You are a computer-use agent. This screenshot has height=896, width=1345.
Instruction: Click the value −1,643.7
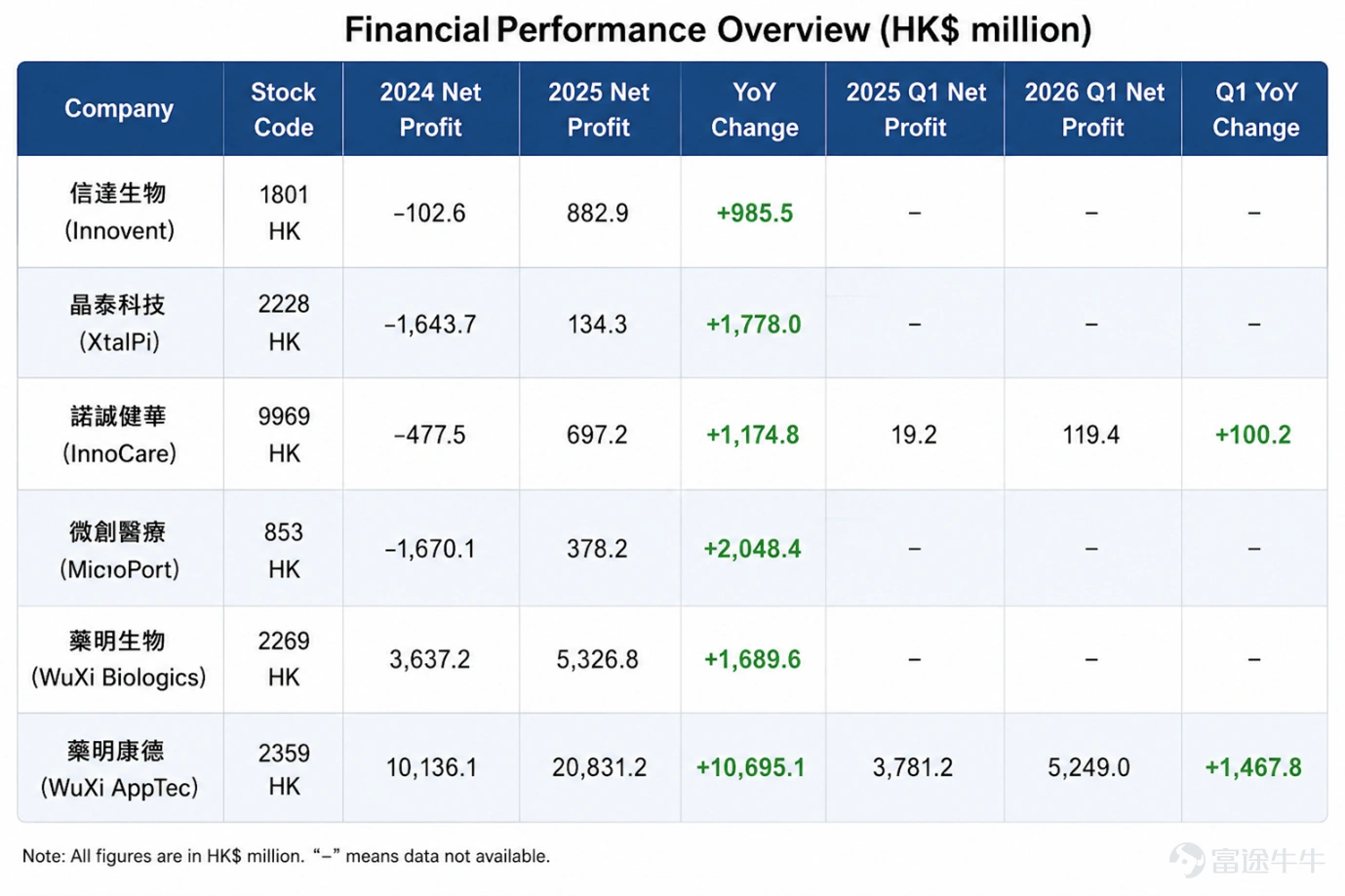[429, 324]
